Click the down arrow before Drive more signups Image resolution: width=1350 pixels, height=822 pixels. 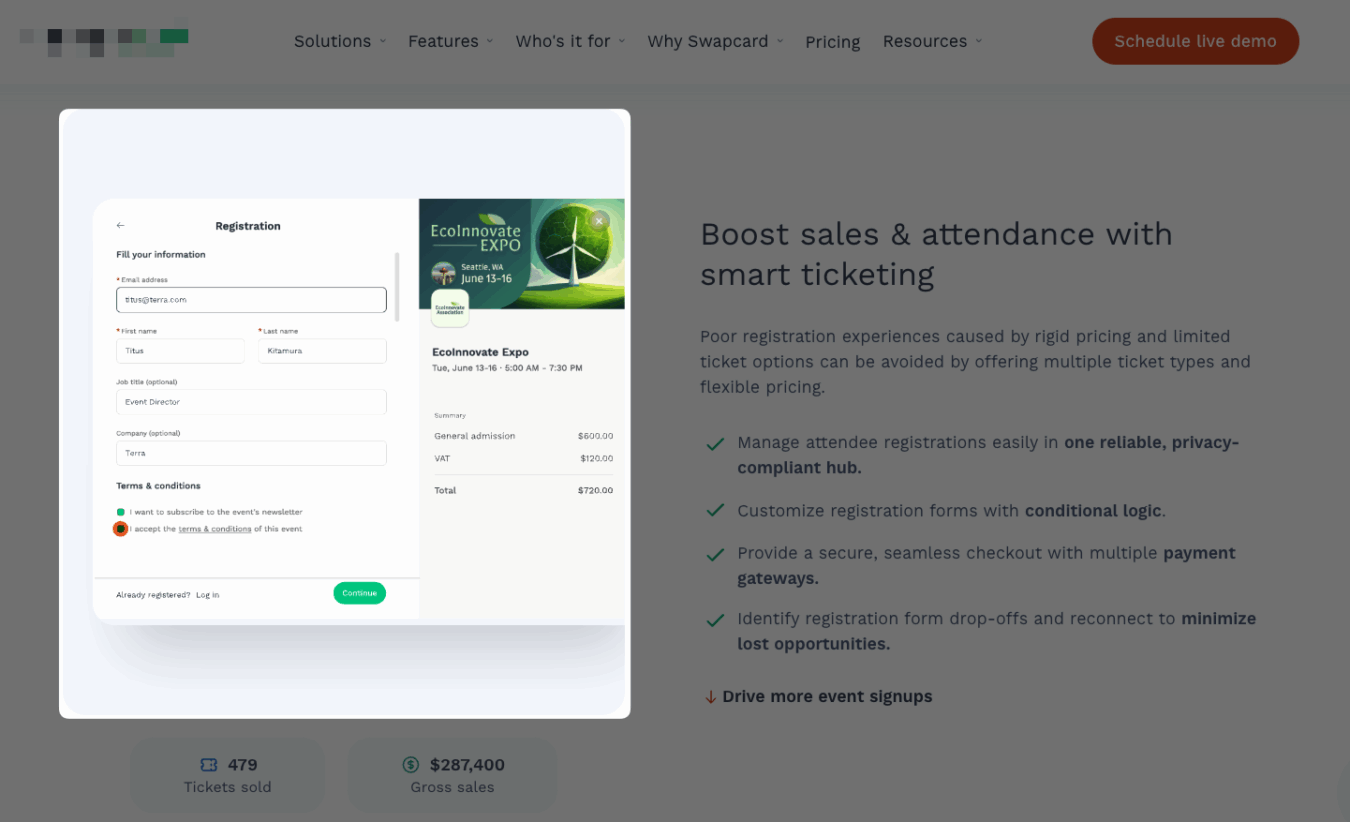tap(710, 697)
